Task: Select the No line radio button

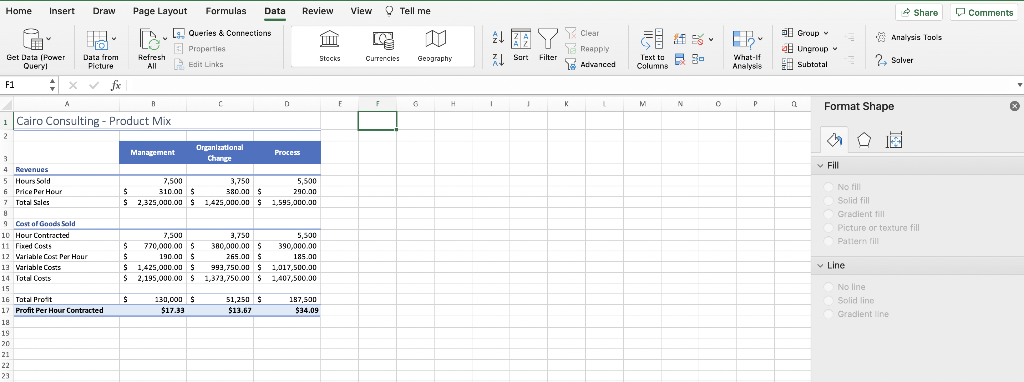Action: pyautogui.click(x=829, y=287)
